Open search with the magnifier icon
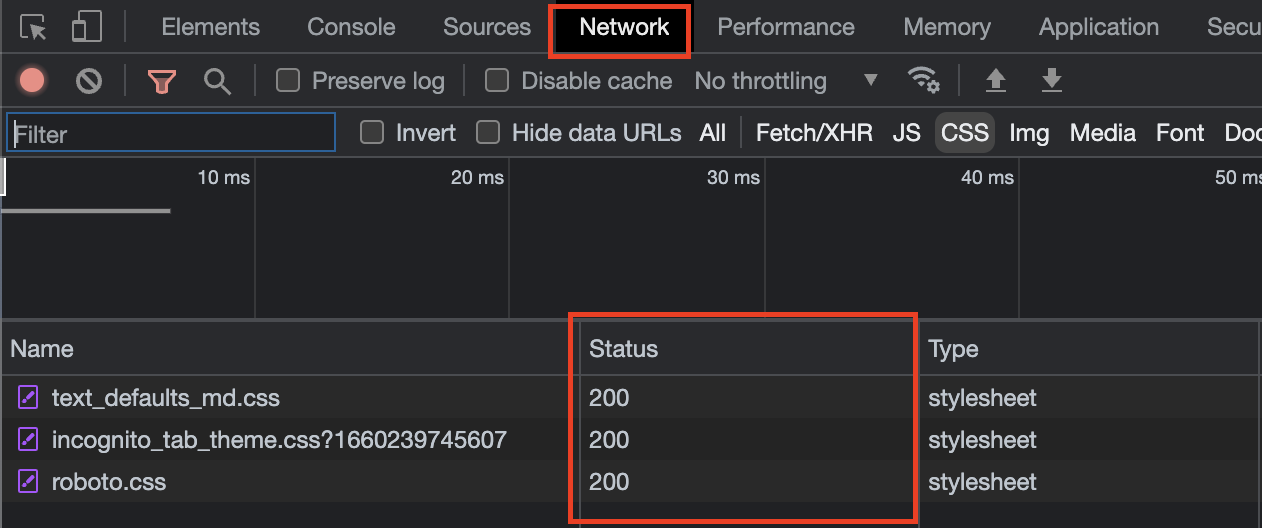Image resolution: width=1262 pixels, height=528 pixels. click(217, 81)
